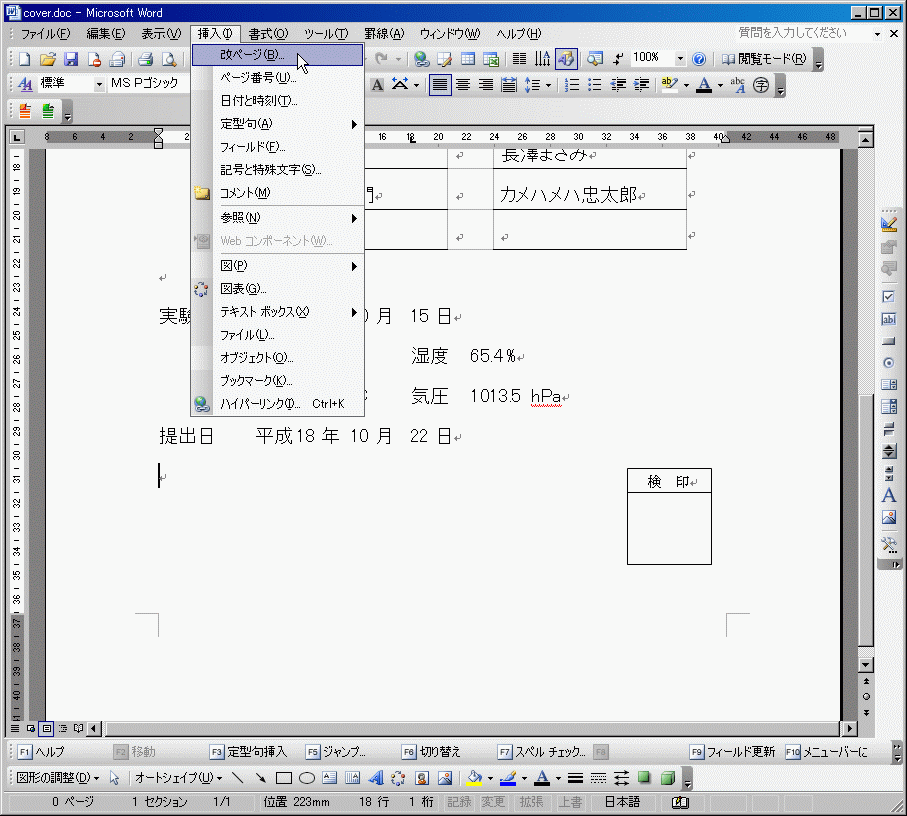The image size is (907, 816).
Task: Insert an Option Button control from toolbox
Action: point(888,363)
